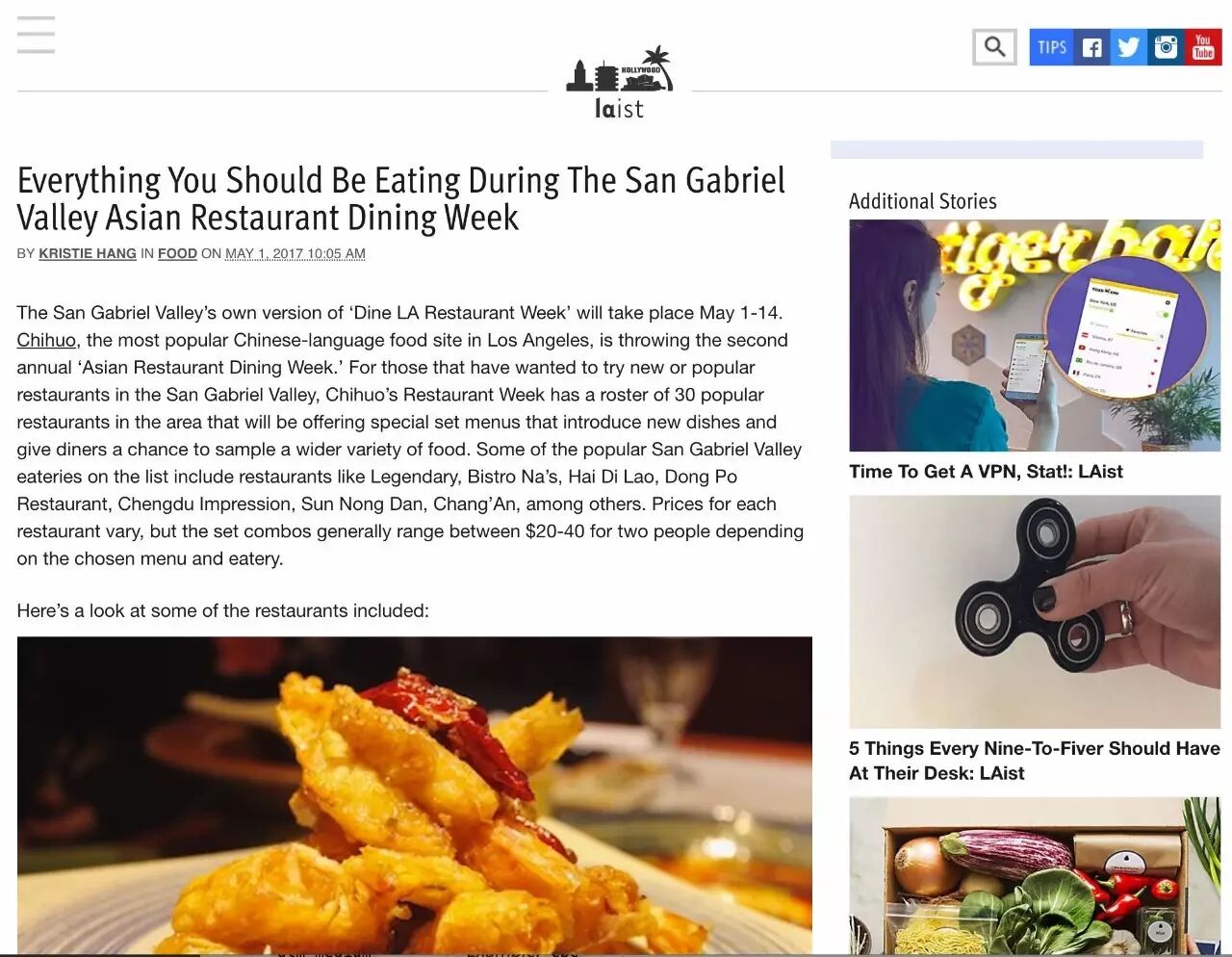Click the fried food article photo
This screenshot has width=1232, height=957.
pos(415,794)
